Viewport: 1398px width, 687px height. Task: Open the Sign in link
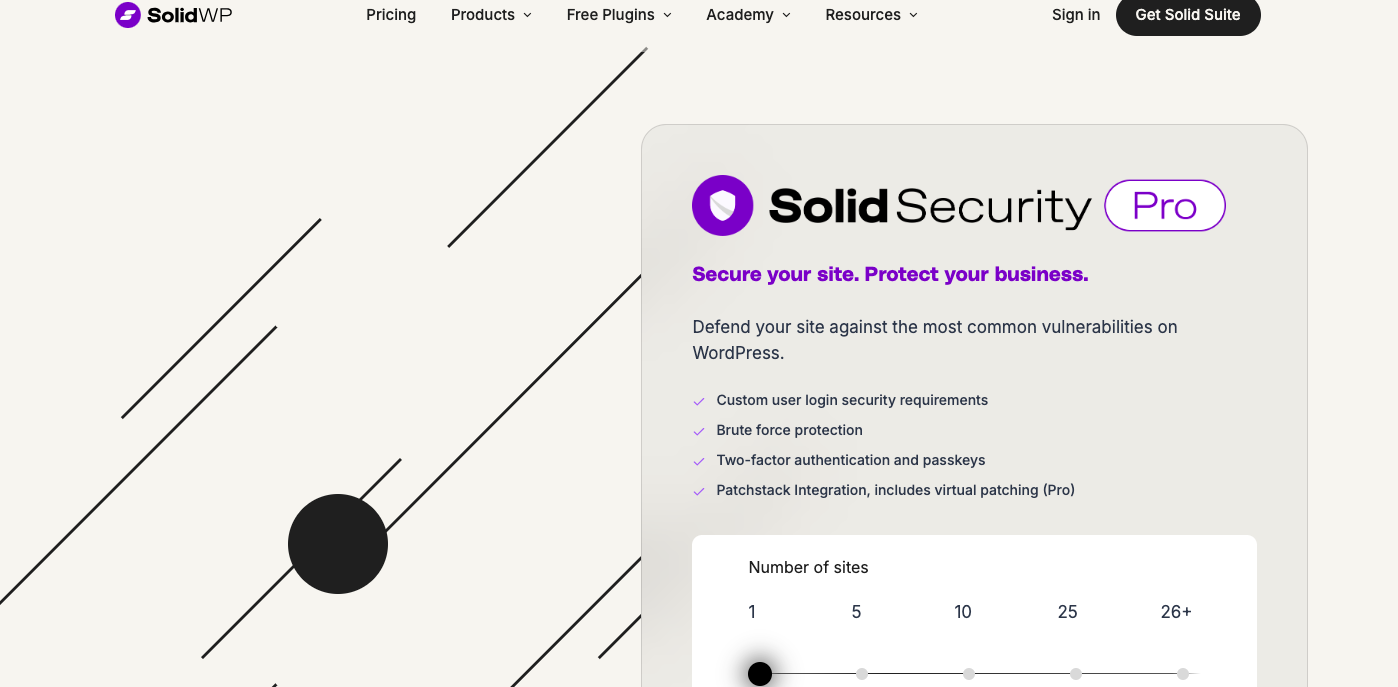click(1076, 15)
